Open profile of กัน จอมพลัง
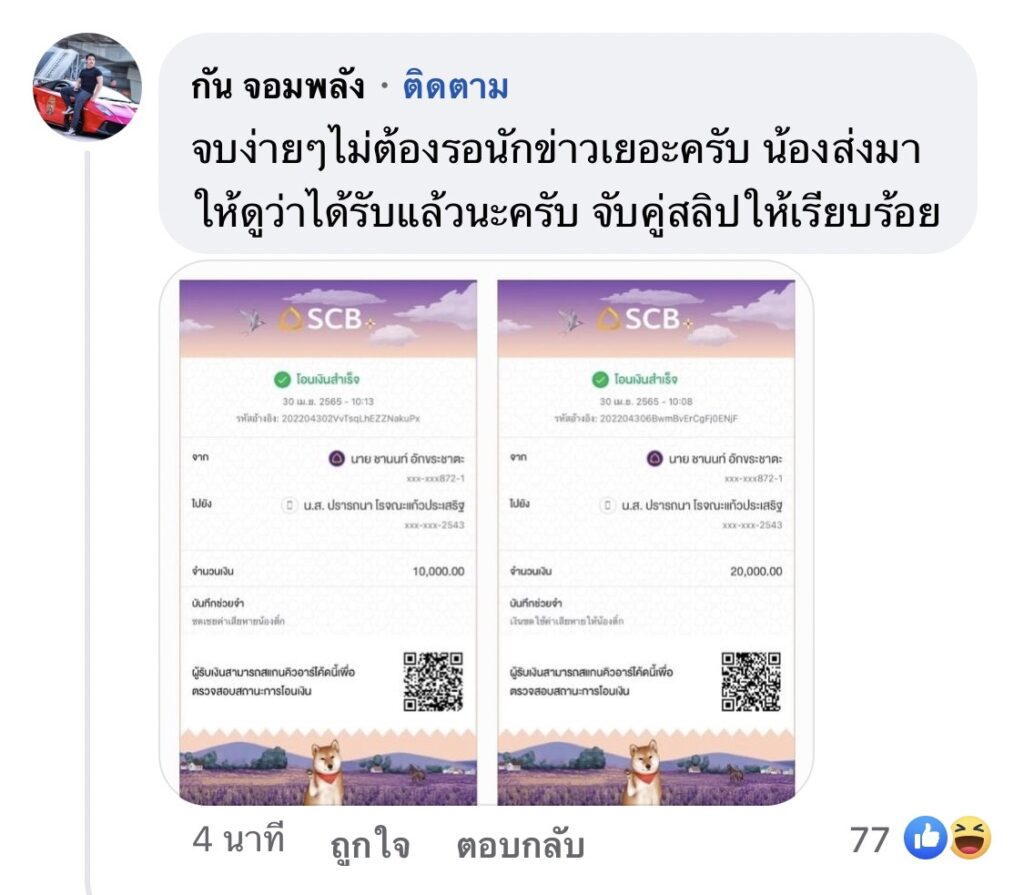Screen dimensions: 1024x895 tap(278, 86)
